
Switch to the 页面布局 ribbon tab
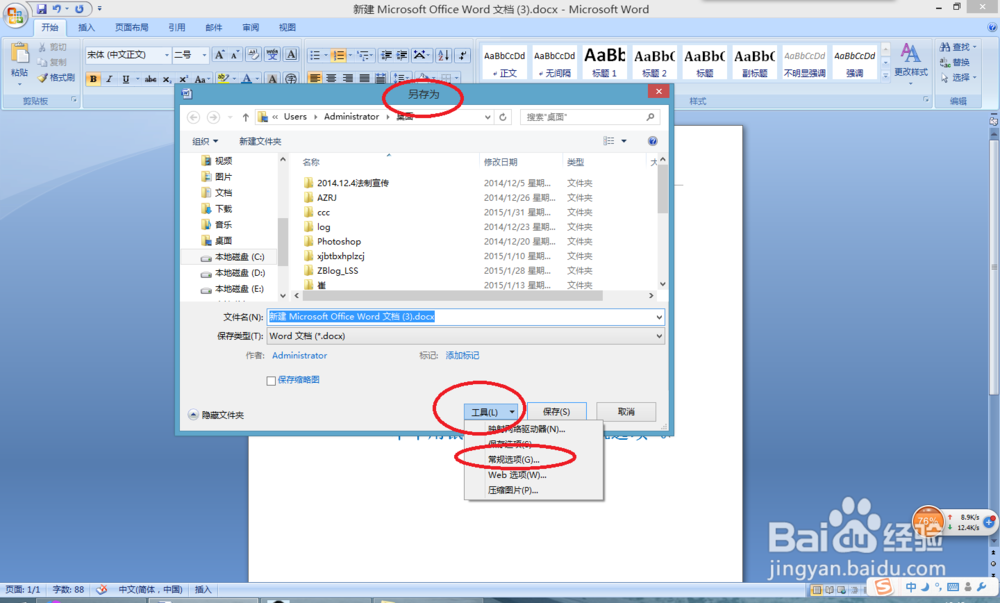131,27
